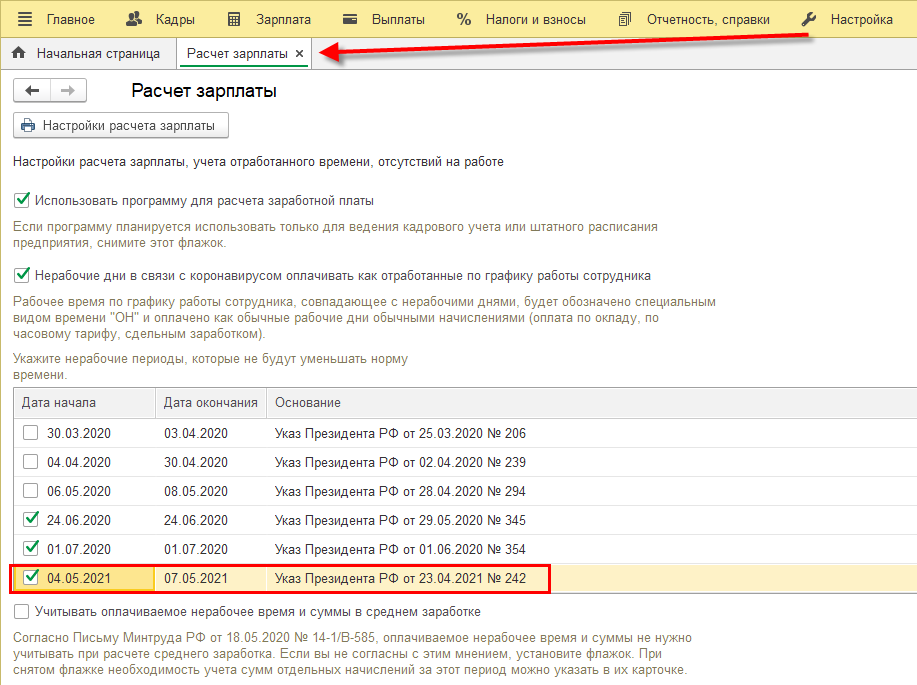Click the Дата окончания column header
Image resolution: width=917 pixels, height=685 pixels.
pyautogui.click(x=210, y=402)
